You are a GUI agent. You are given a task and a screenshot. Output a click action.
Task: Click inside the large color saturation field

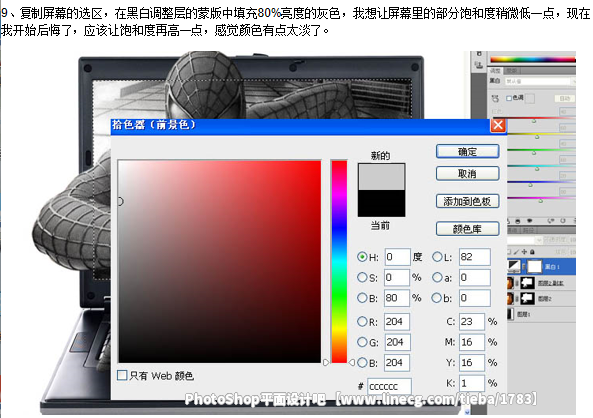tap(219, 261)
